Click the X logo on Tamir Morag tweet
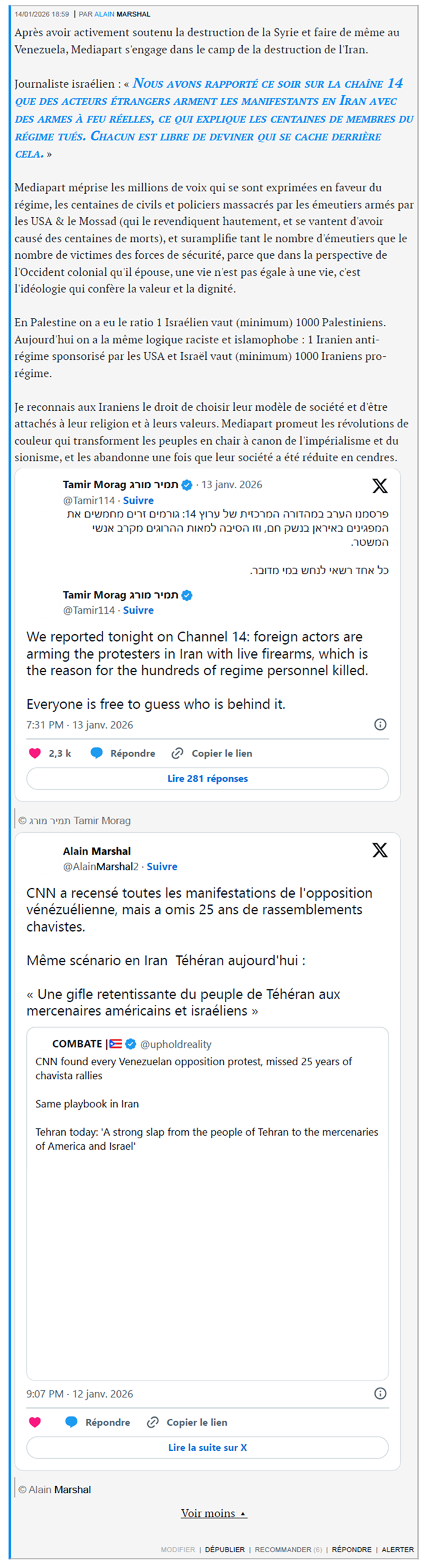This screenshot has width=426, height=1568. coord(379,486)
